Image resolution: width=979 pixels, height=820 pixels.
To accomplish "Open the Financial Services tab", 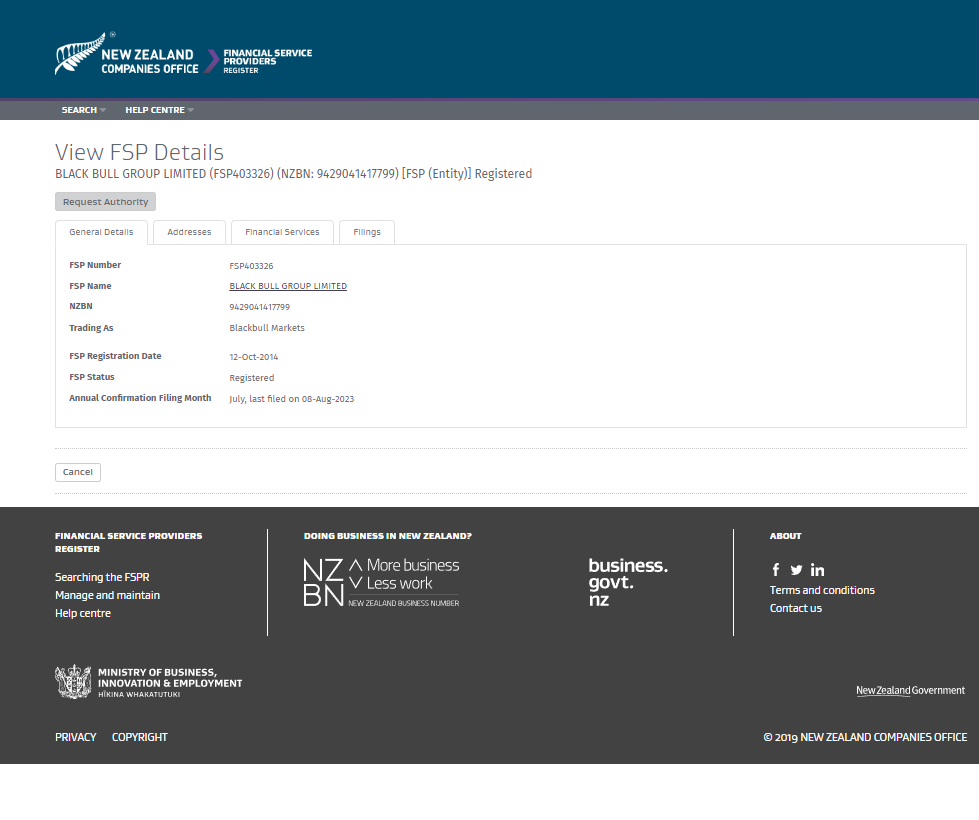I will point(282,232).
